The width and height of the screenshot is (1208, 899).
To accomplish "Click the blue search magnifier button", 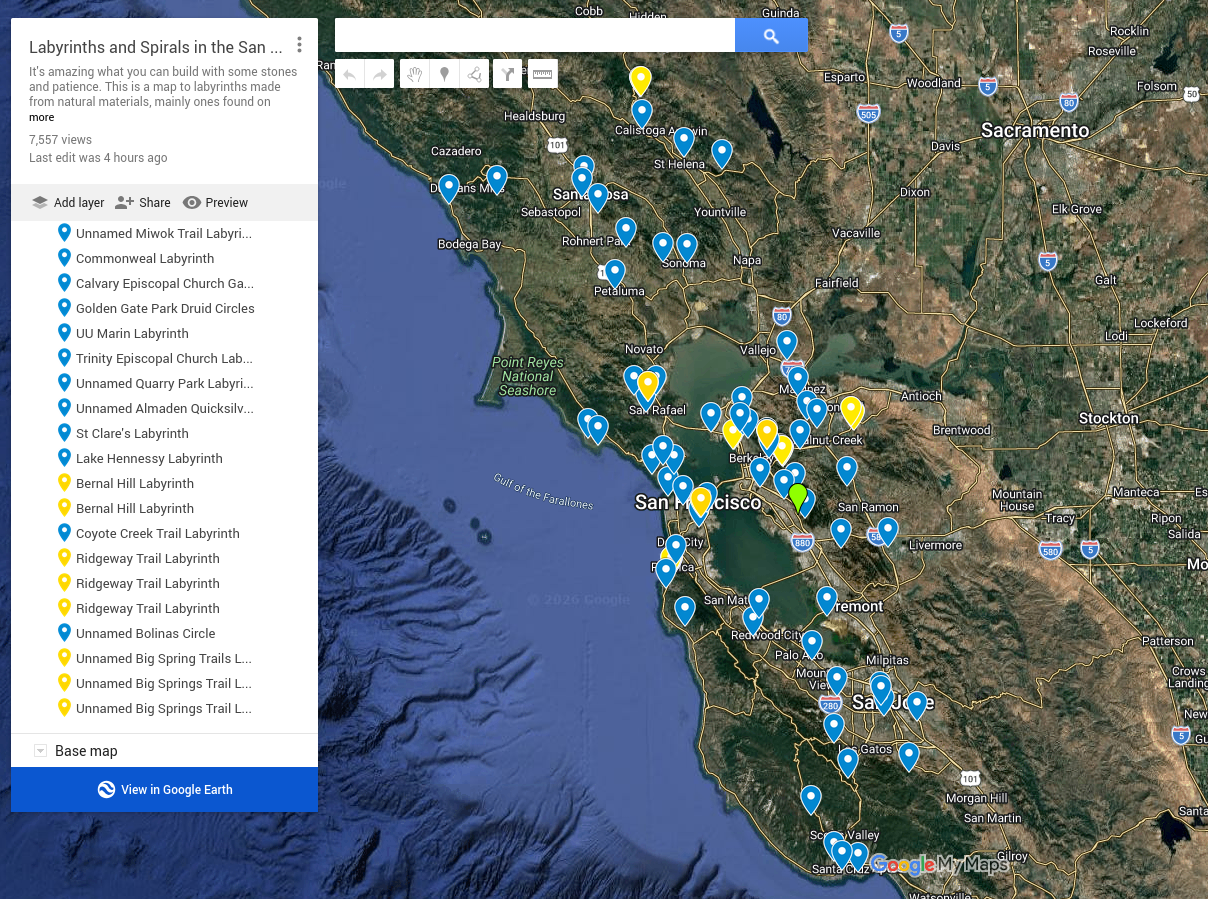I will (771, 35).
